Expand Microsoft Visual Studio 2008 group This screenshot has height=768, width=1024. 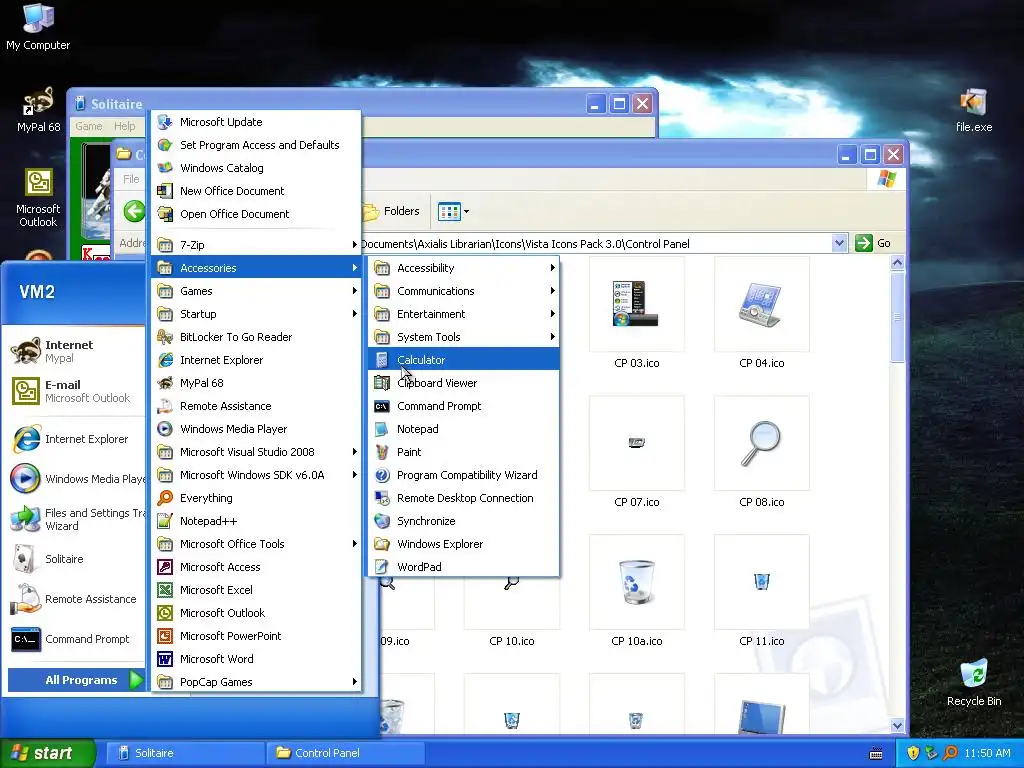coord(257,452)
